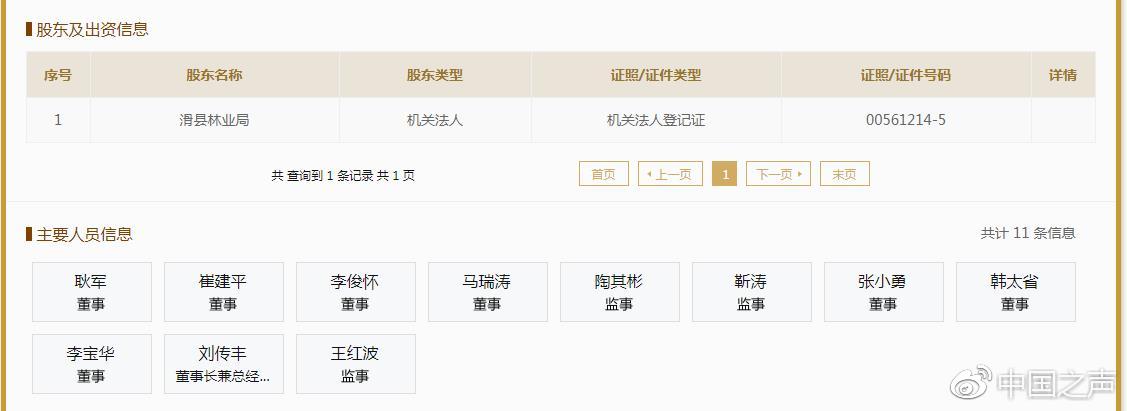Select page number 1
This screenshot has width=1127, height=411.
point(725,174)
